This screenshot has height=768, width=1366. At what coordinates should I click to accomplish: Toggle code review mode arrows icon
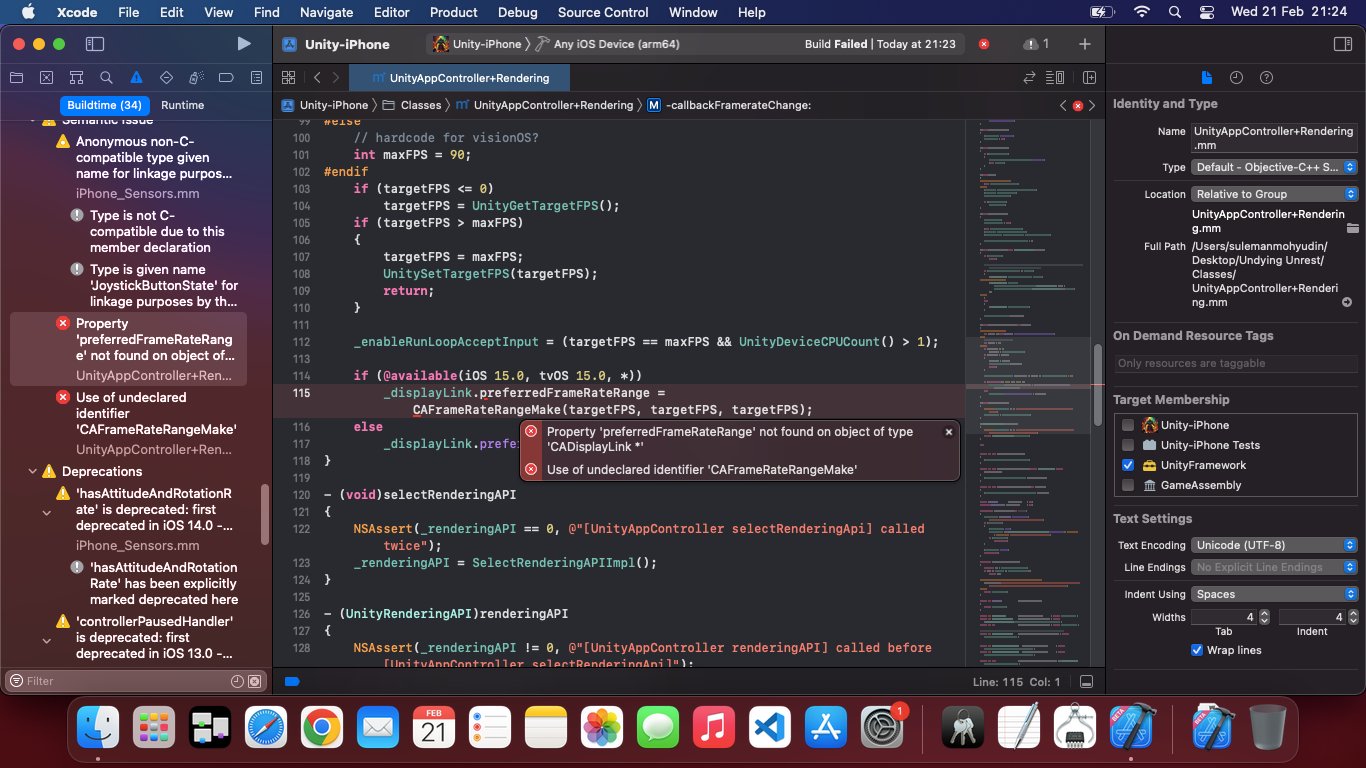[x=1029, y=78]
